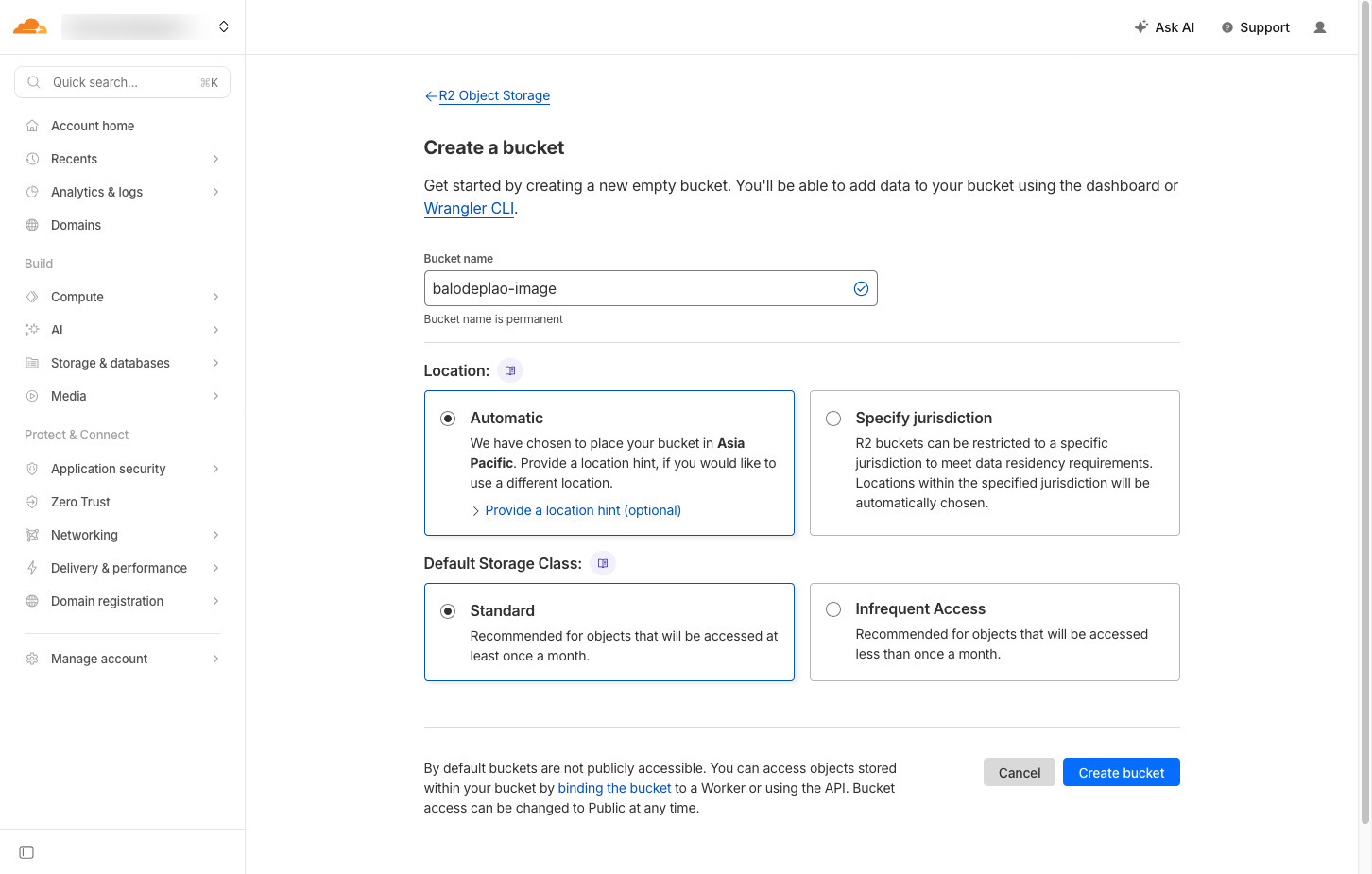Open the Location documentation icon

point(510,370)
